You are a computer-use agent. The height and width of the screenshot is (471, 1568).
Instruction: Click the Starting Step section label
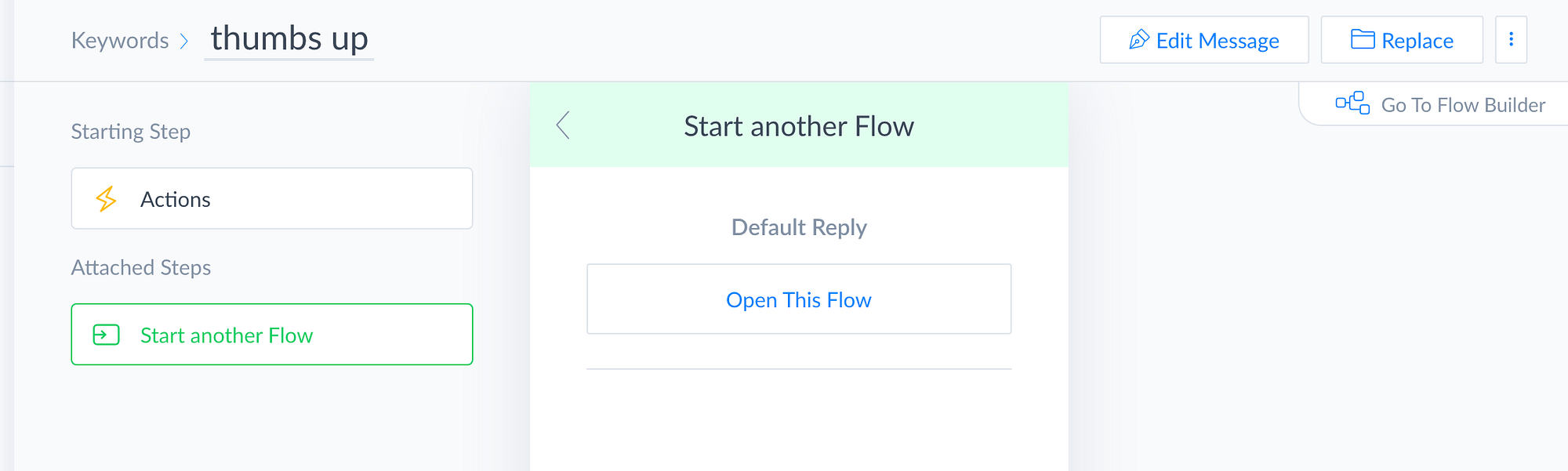[131, 132]
